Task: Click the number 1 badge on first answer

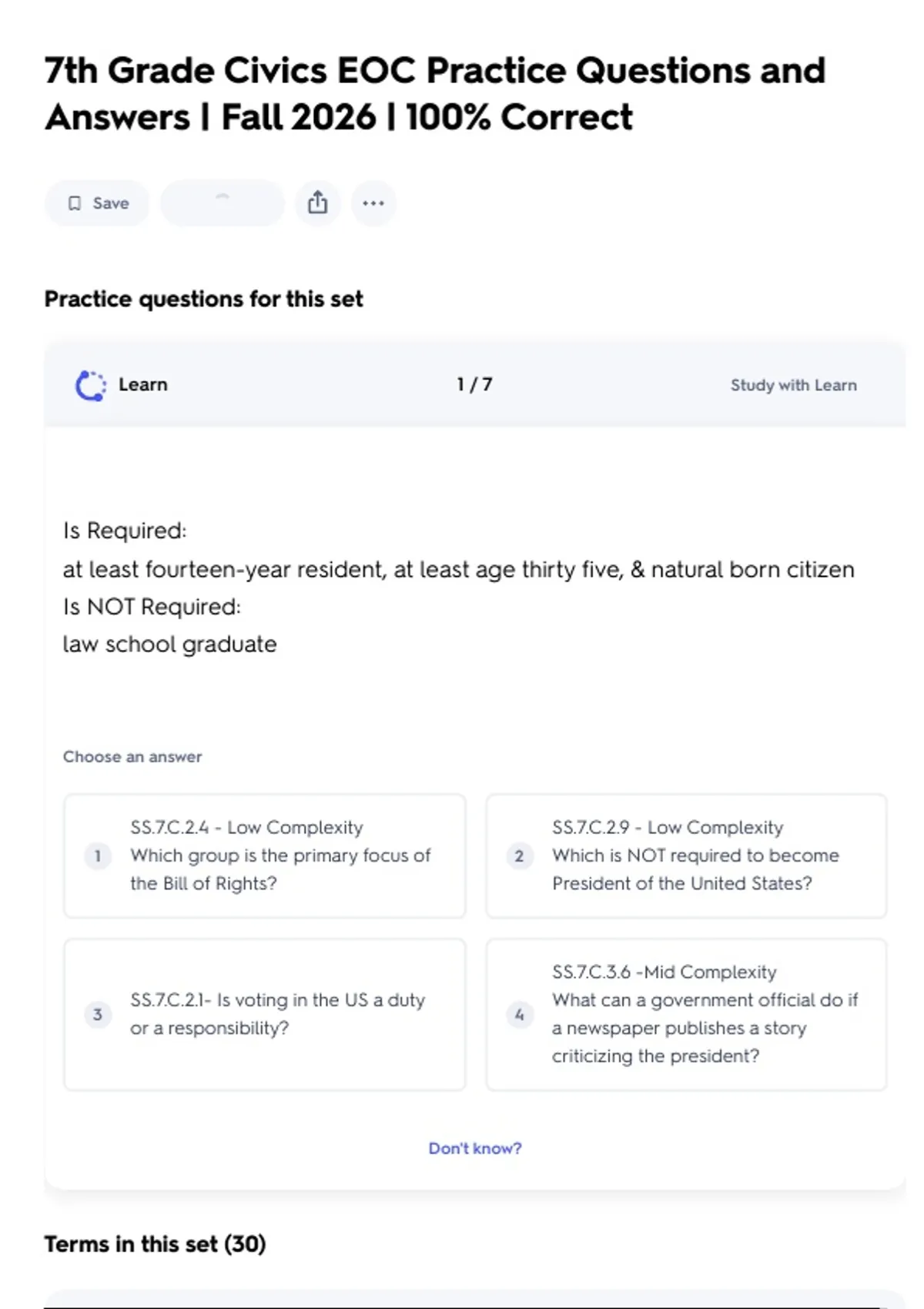Action: [x=98, y=855]
